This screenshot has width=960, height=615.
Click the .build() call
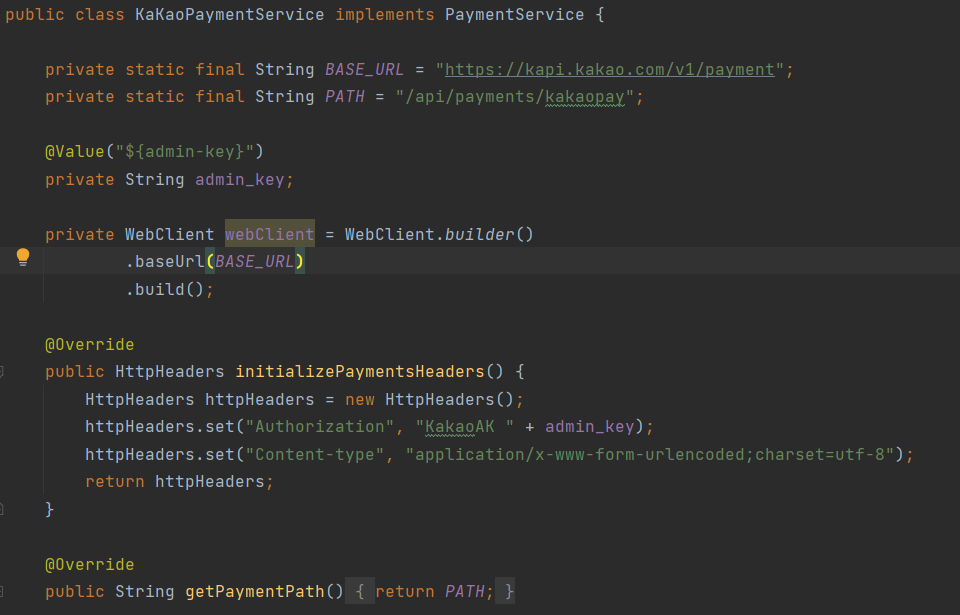tap(165, 289)
